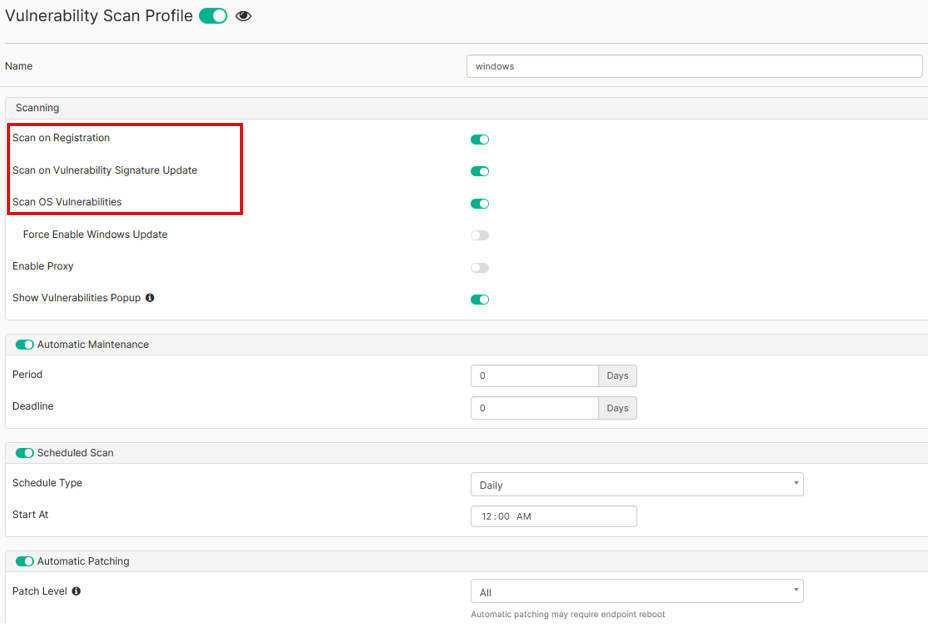The image size is (928, 624).
Task: Click the Enable Proxy label
Action: (x=43, y=266)
